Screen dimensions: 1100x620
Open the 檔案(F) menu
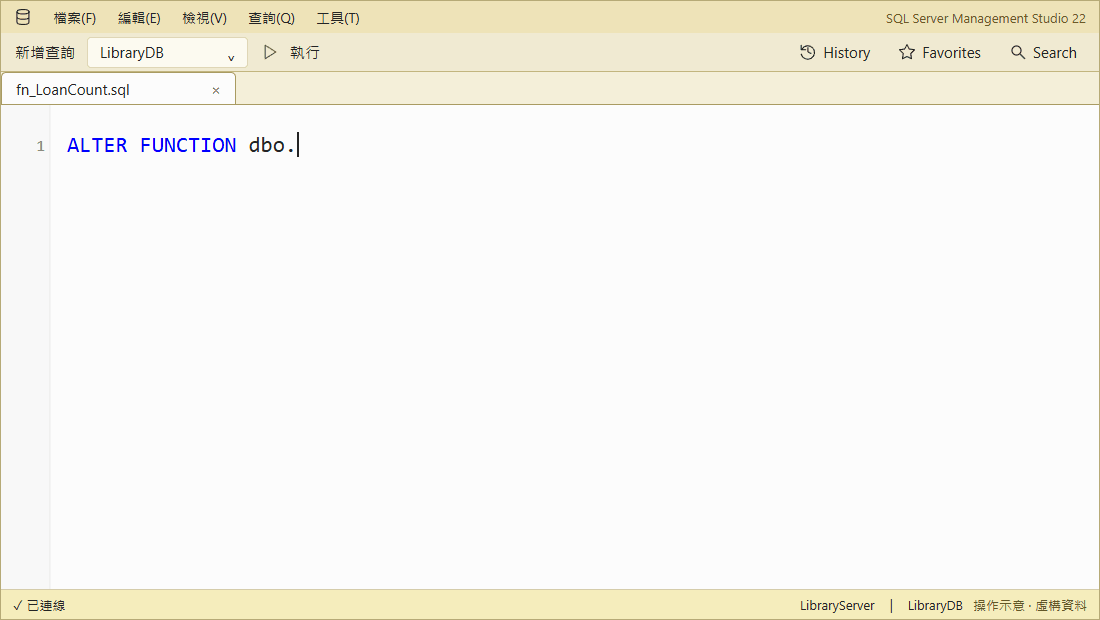pos(74,18)
